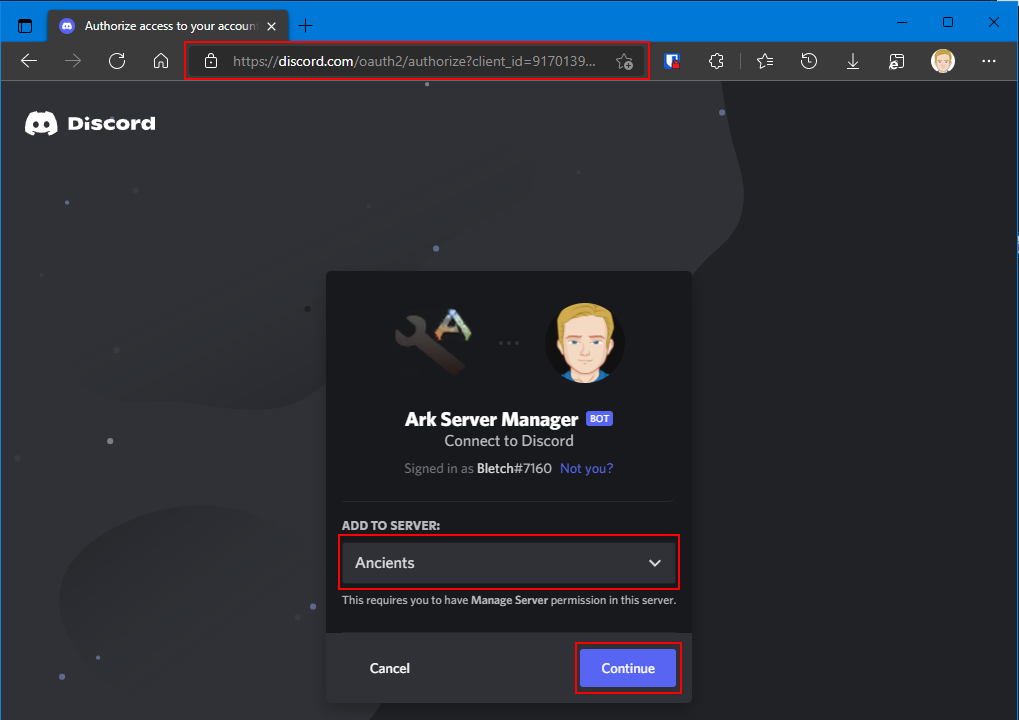Go to the home page icon
Image resolution: width=1019 pixels, height=720 pixels.
[x=161, y=61]
